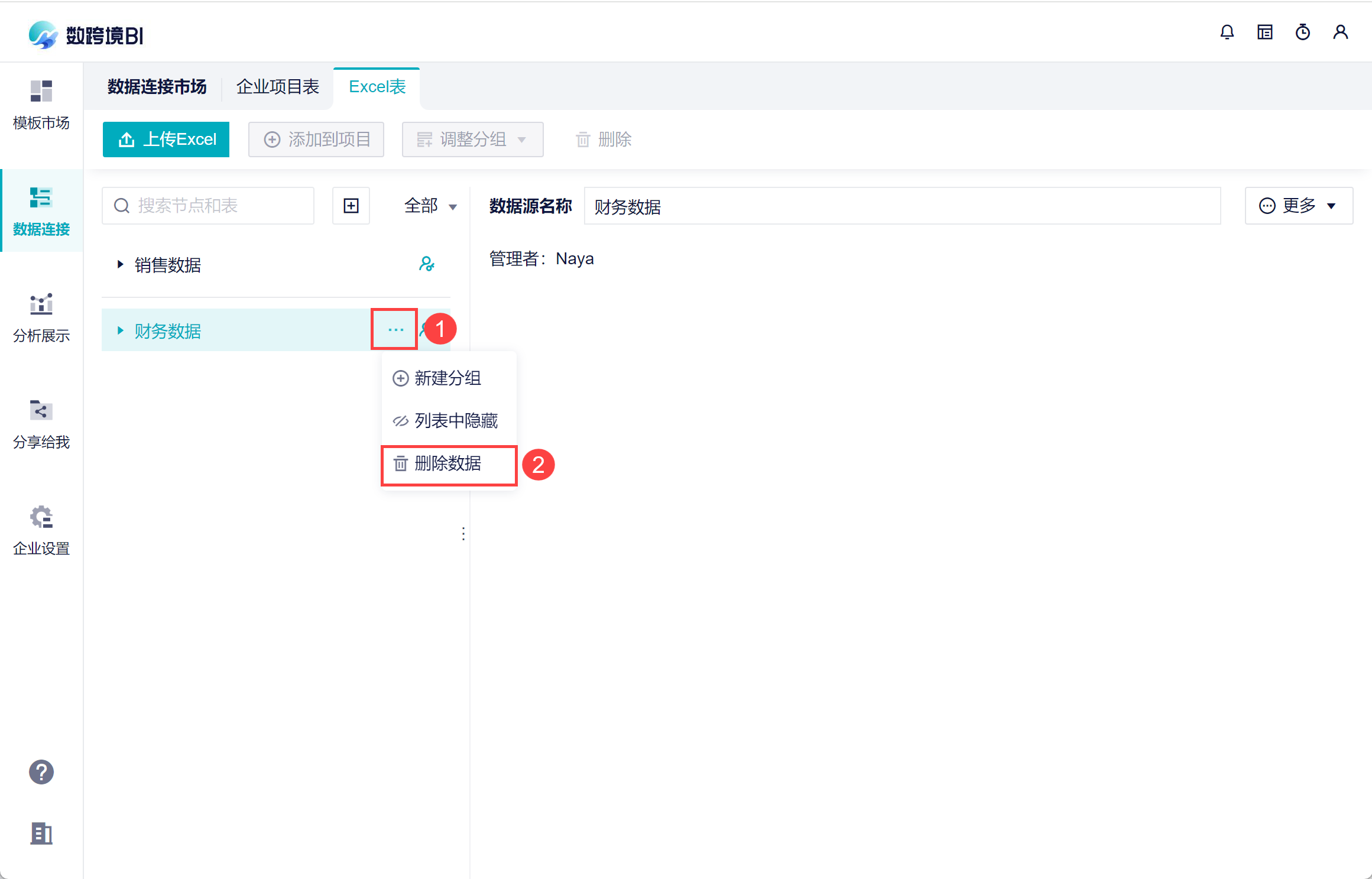The width and height of the screenshot is (1372, 879).
Task: Open 企业设置 in the sidebar
Action: click(x=41, y=530)
